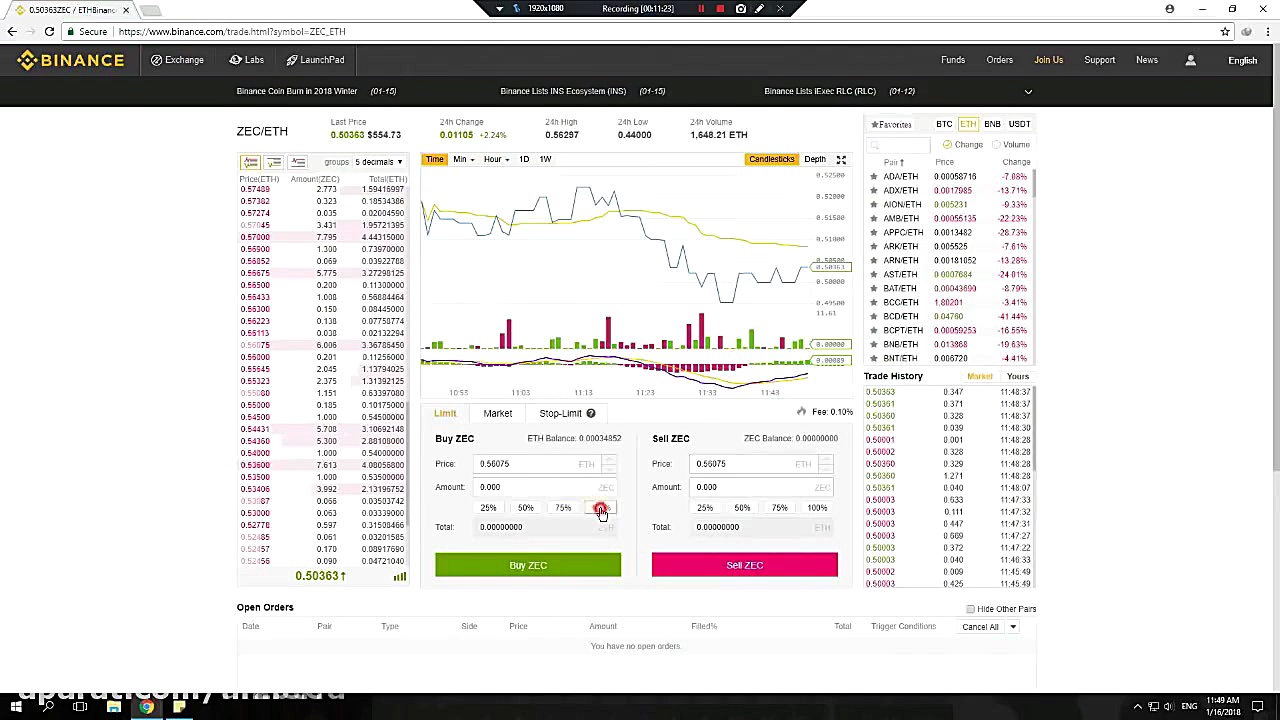
Task: Expand chart to fullscreen
Action: [841, 159]
